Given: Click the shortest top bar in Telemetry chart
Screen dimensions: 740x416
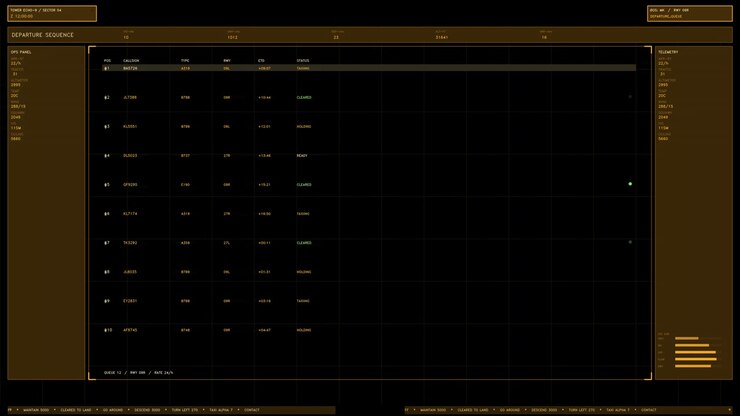Looking at the screenshot, I should (687, 338).
